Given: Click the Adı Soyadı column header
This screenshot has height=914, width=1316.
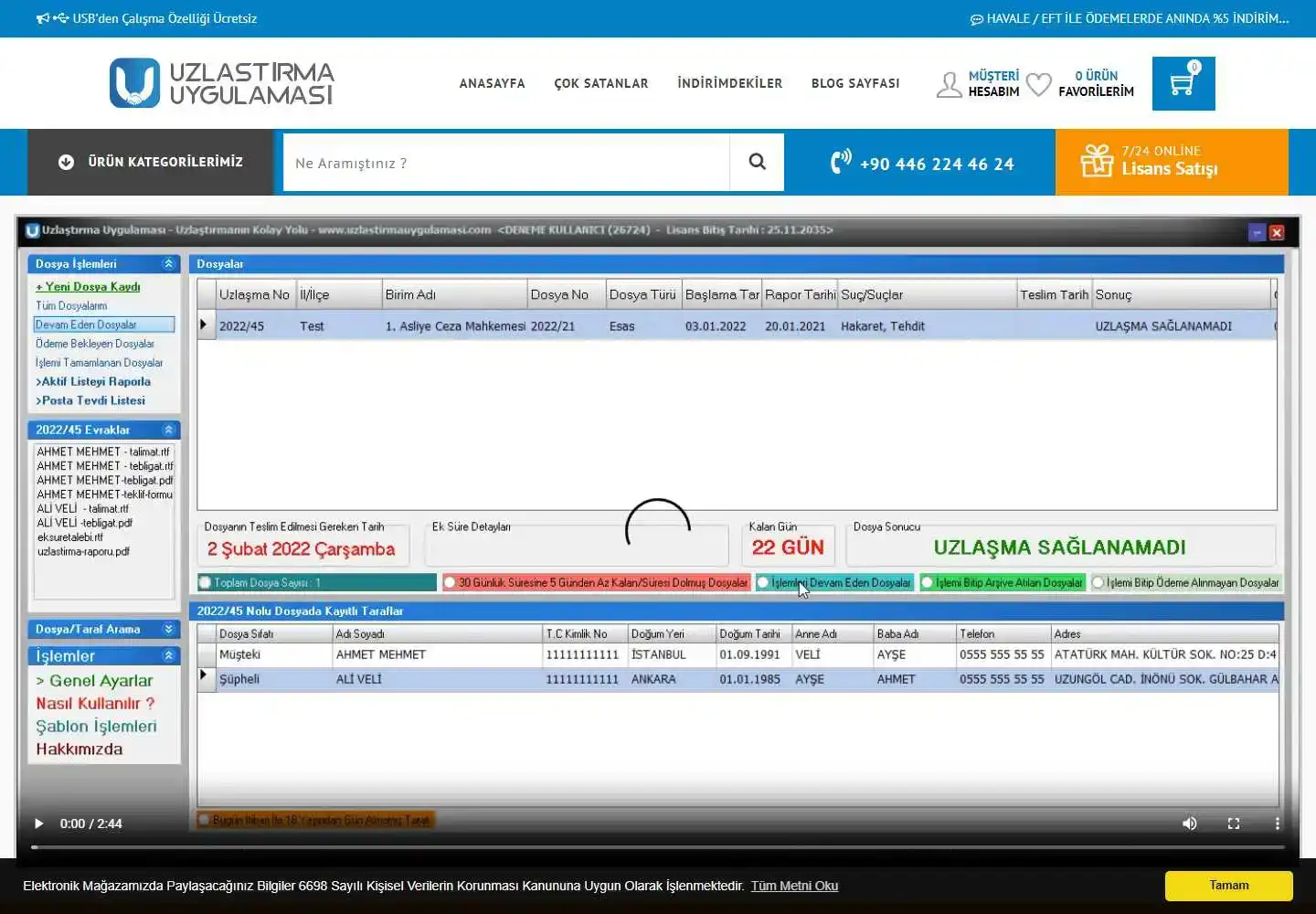Looking at the screenshot, I should 438,633.
